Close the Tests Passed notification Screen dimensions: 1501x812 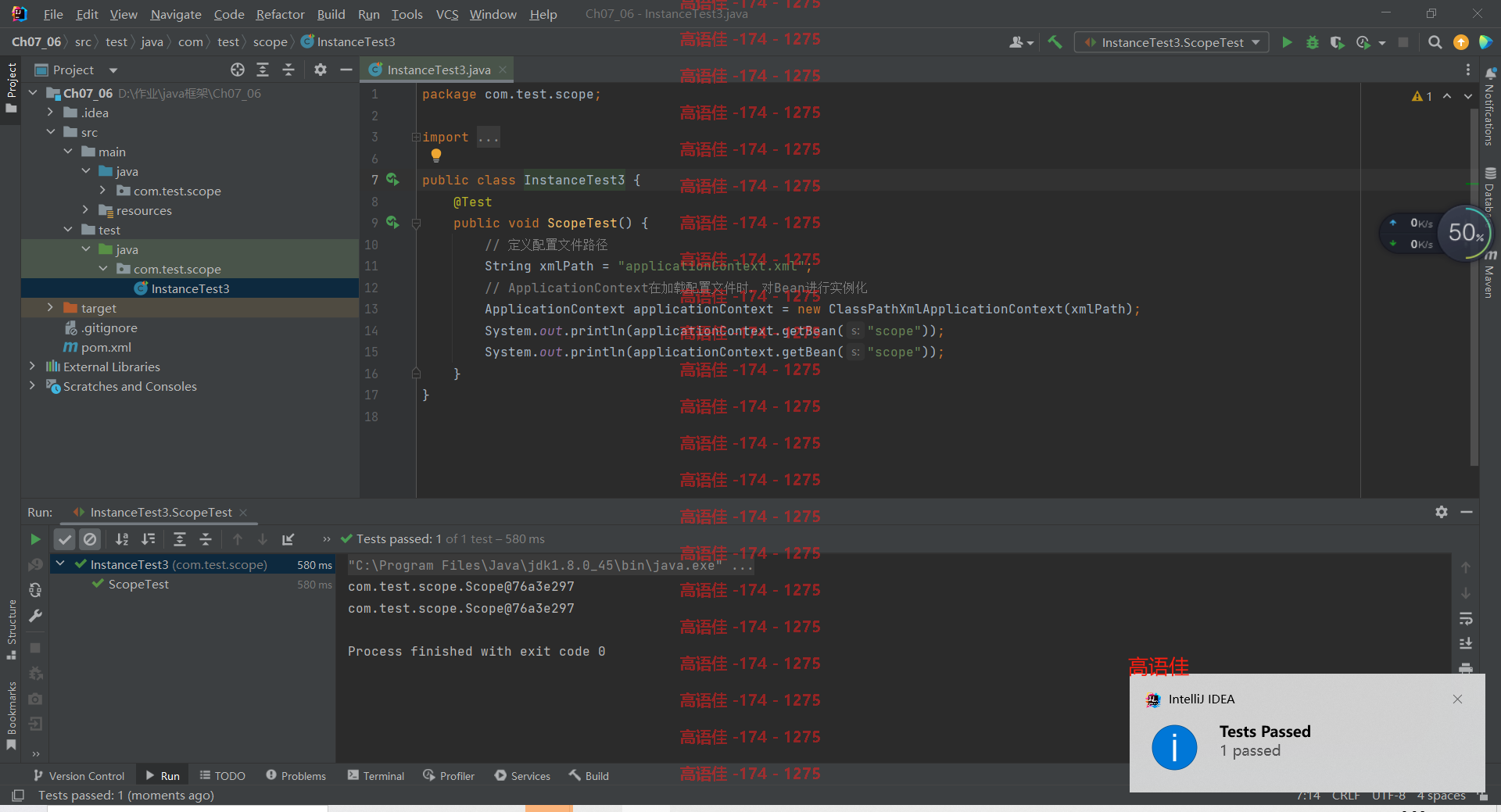point(1457,699)
